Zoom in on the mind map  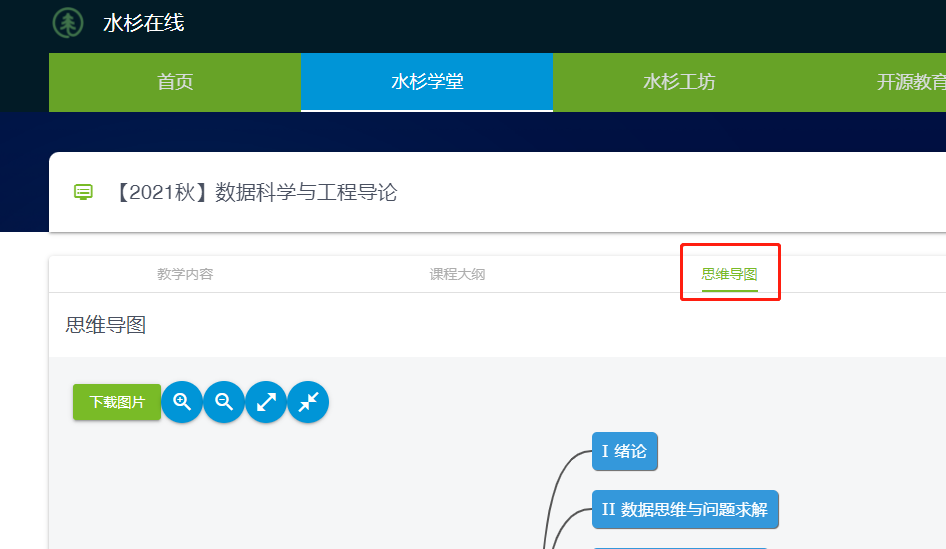[182, 402]
